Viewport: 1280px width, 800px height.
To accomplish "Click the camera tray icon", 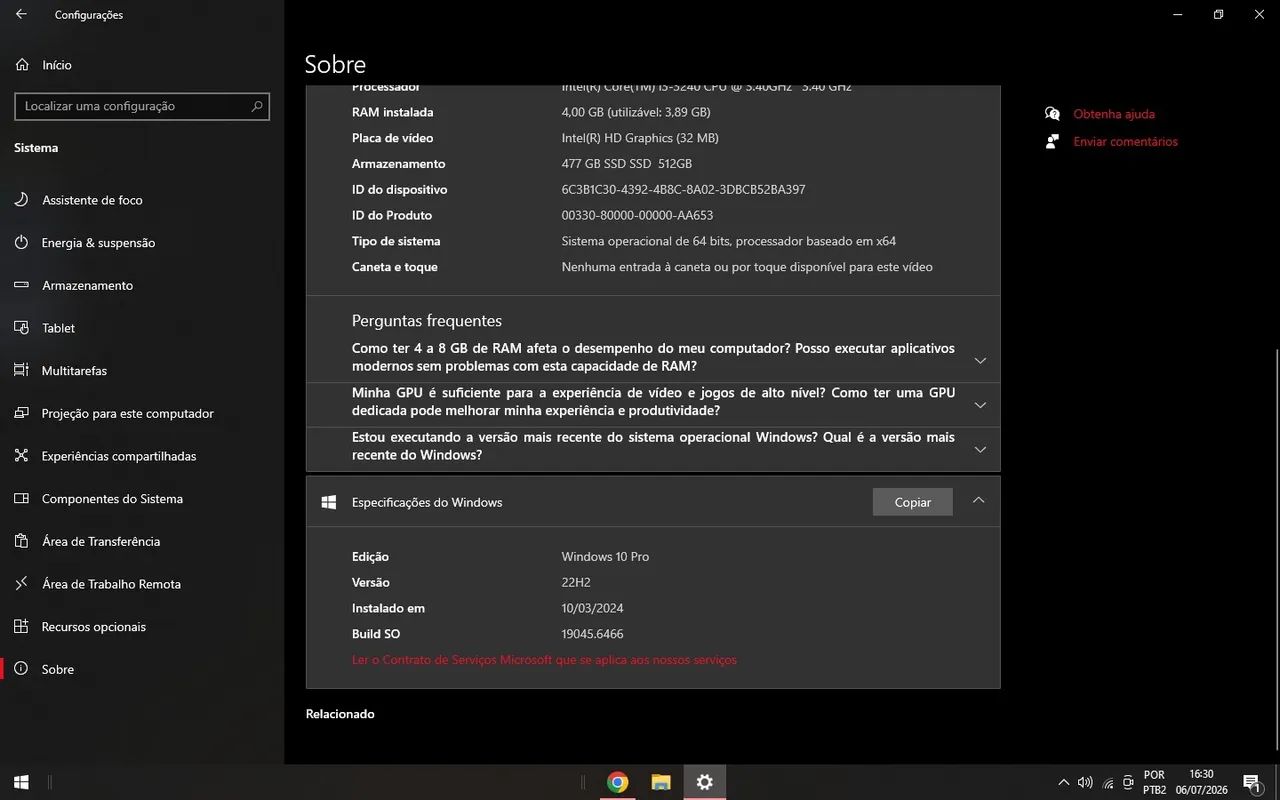I will (1128, 782).
